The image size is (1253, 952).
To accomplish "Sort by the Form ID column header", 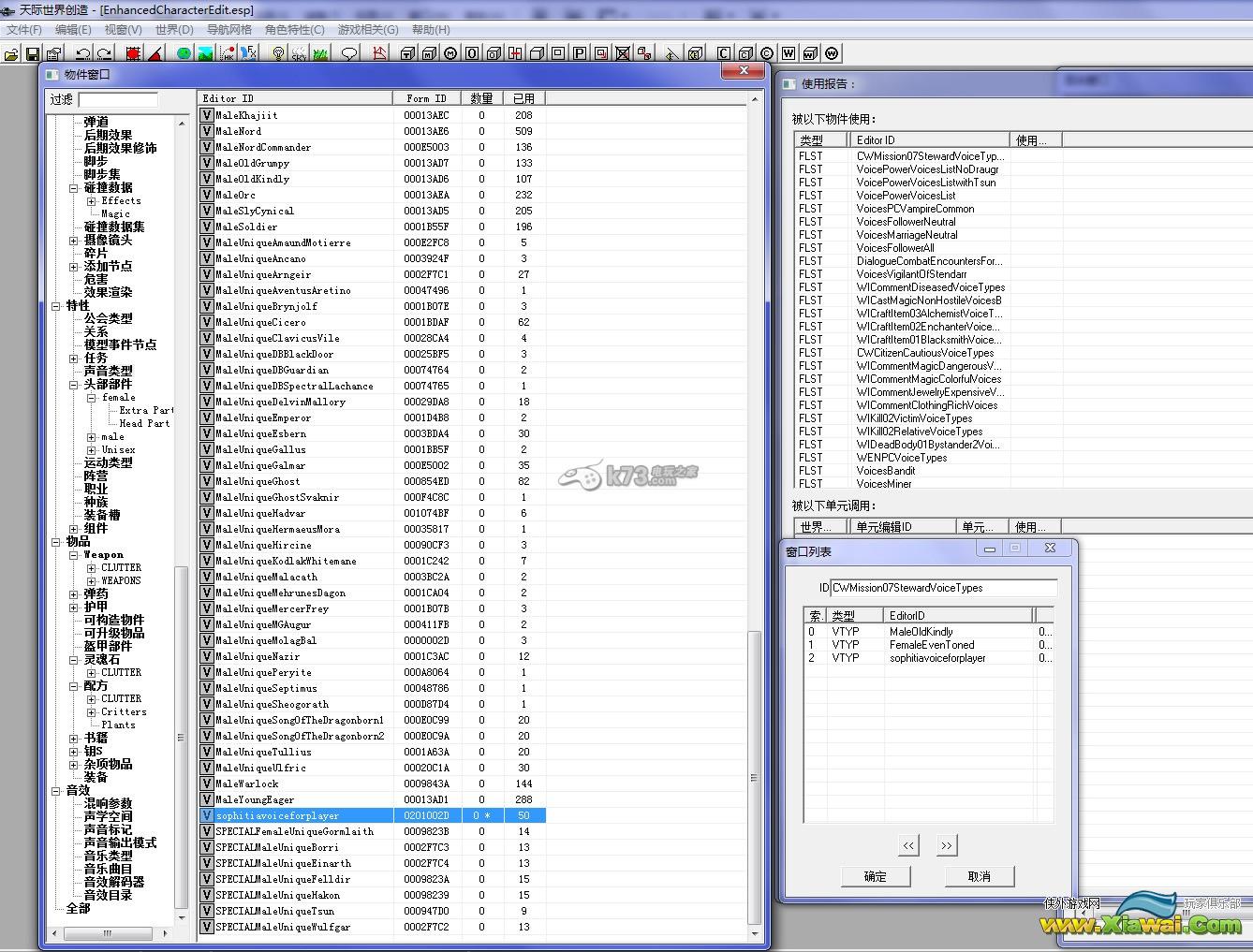I will click(426, 98).
